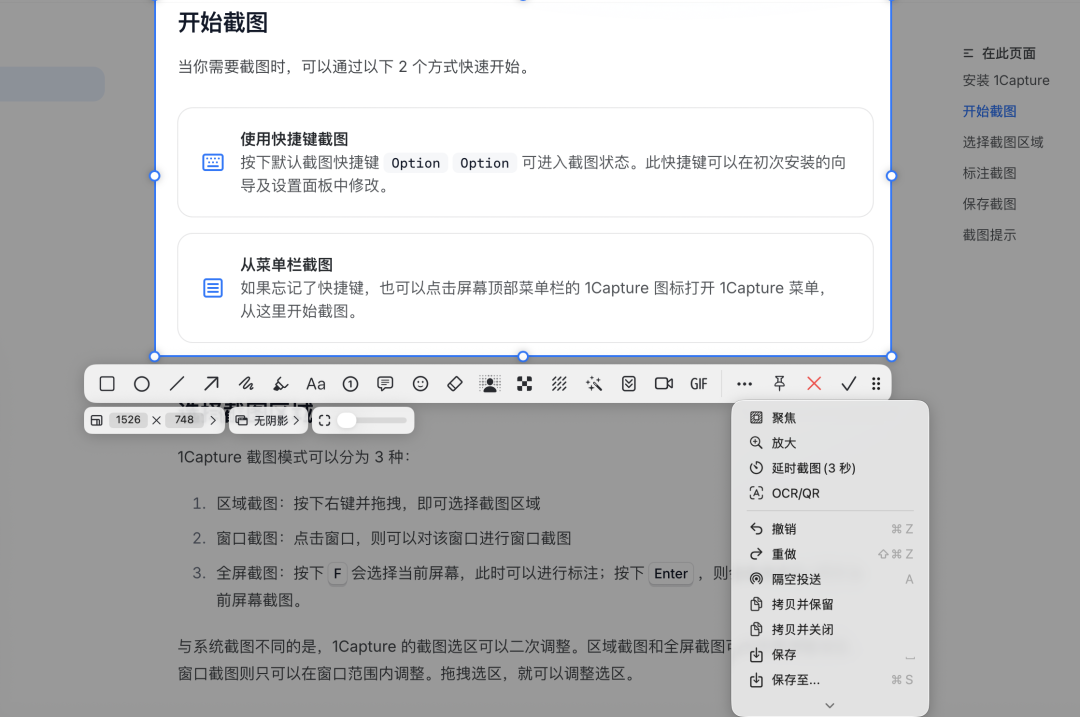
Task: Select the eraser tool
Action: [455, 384]
